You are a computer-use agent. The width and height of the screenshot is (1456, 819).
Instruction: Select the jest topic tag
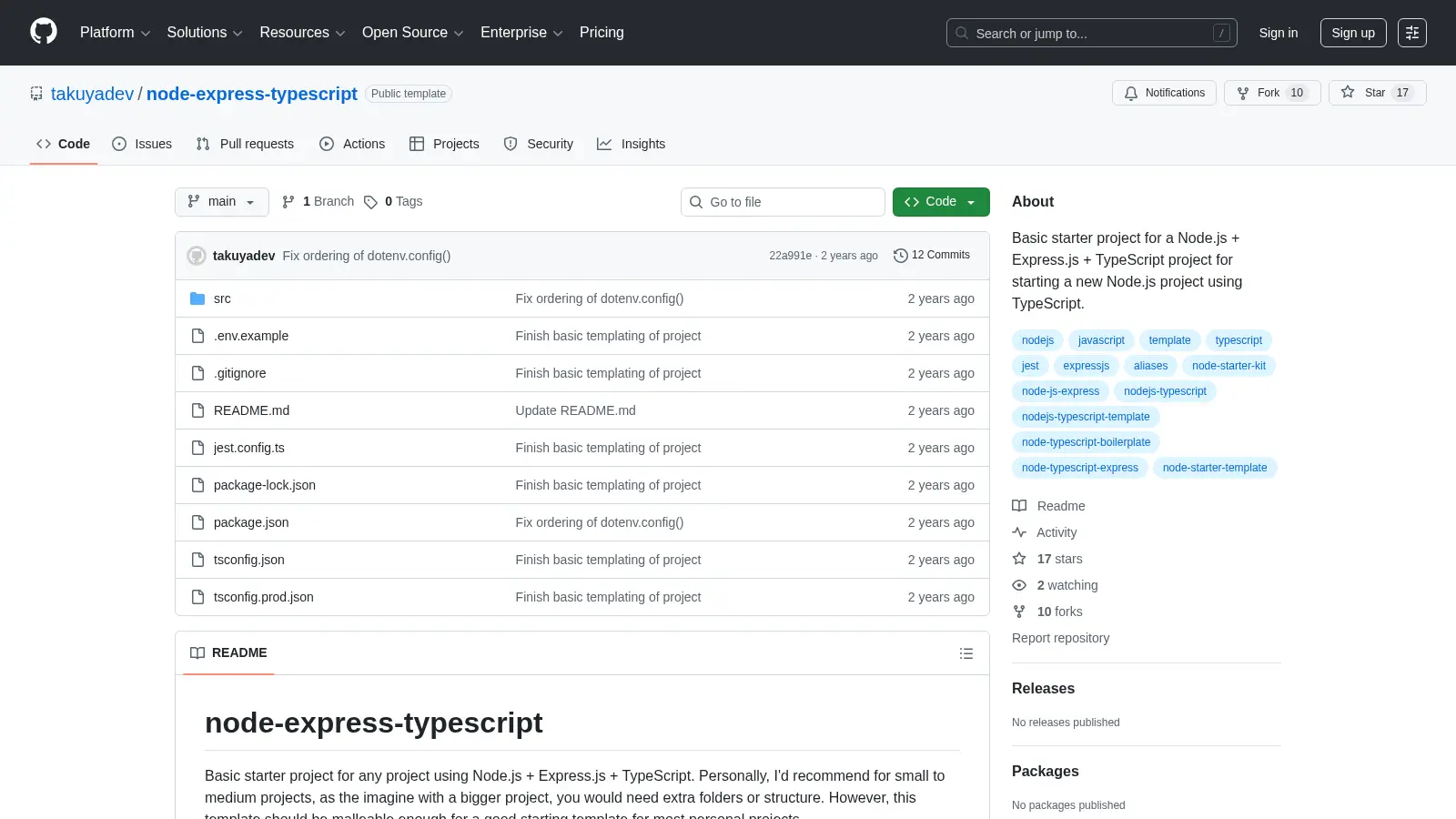(x=1030, y=366)
